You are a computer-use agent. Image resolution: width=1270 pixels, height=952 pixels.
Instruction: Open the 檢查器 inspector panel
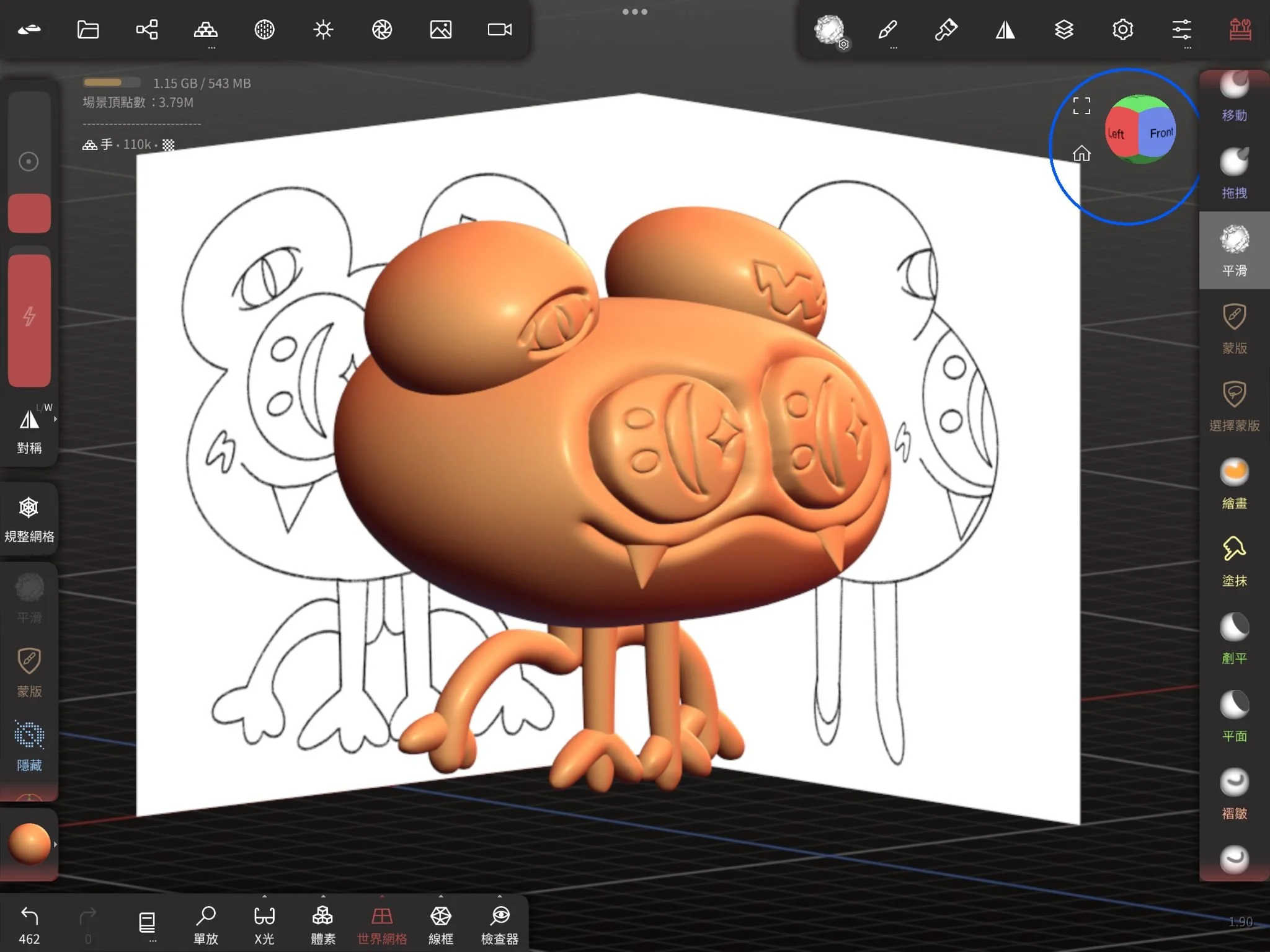pos(499,924)
